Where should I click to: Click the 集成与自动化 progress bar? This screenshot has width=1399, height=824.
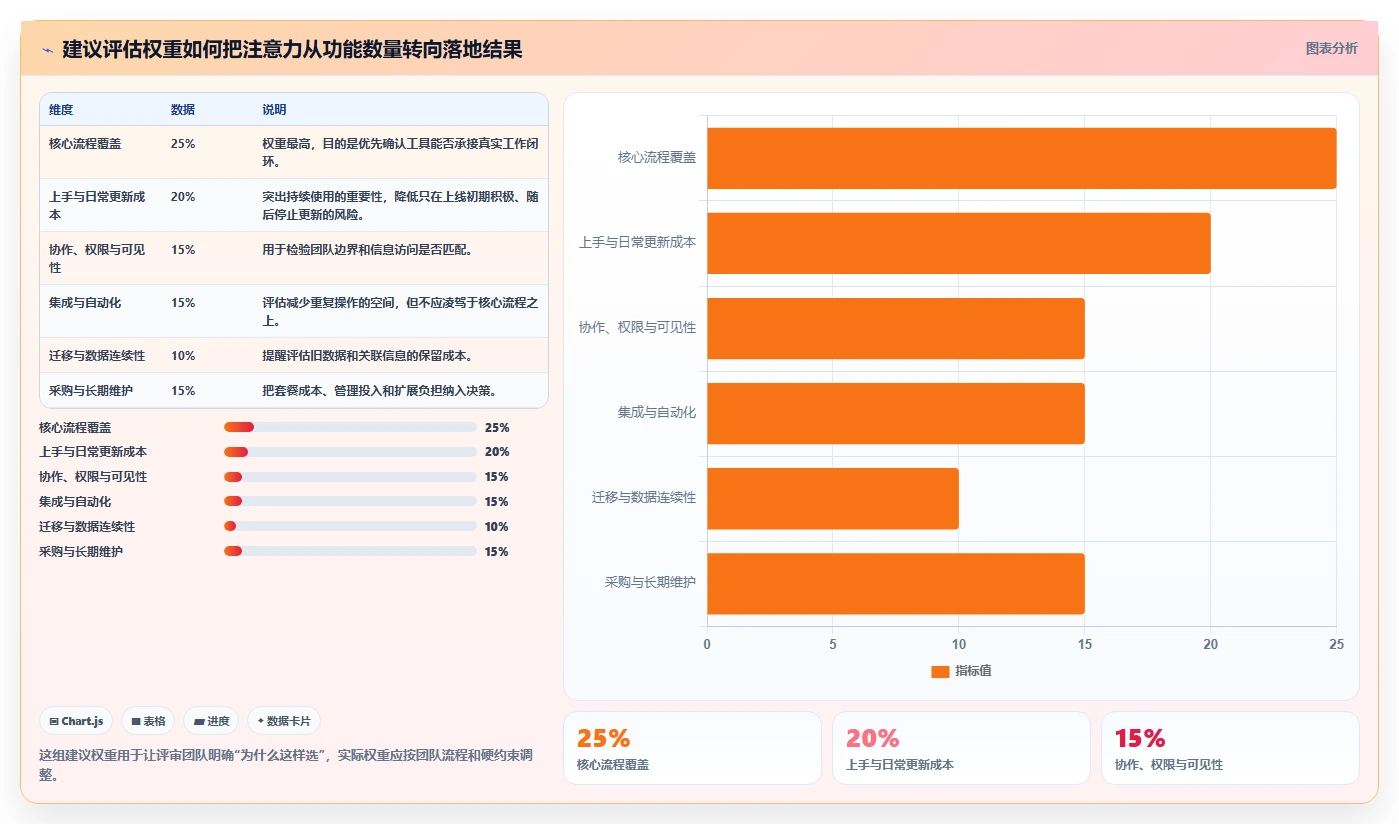point(350,502)
